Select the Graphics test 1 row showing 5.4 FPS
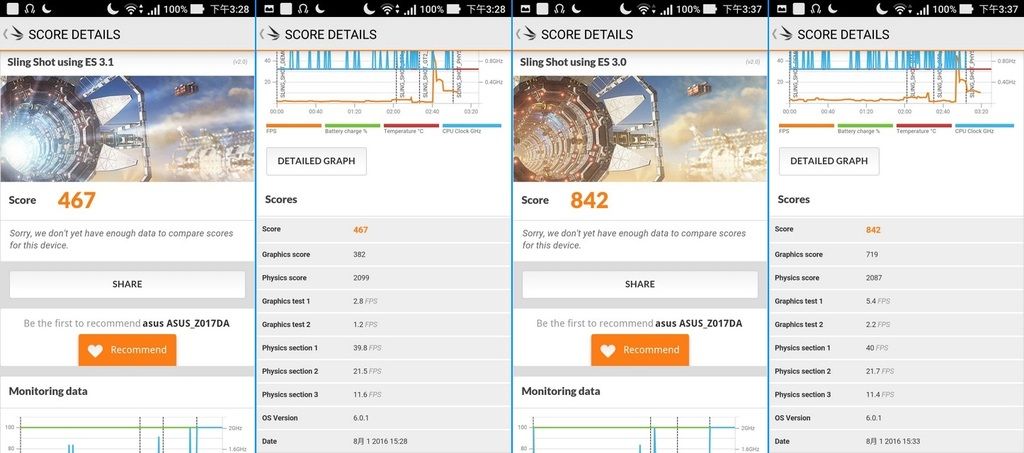1024x453 pixels. (x=895, y=302)
